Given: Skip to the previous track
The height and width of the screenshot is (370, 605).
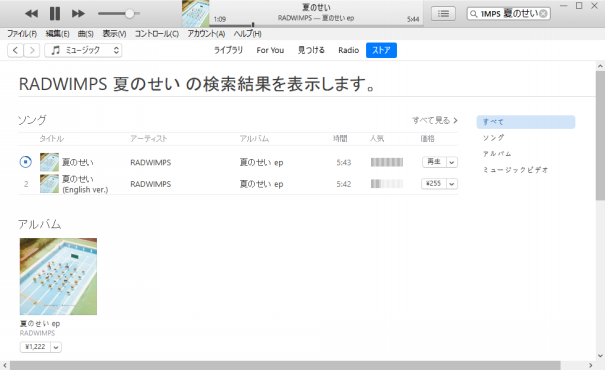Looking at the screenshot, I should tap(32, 14).
